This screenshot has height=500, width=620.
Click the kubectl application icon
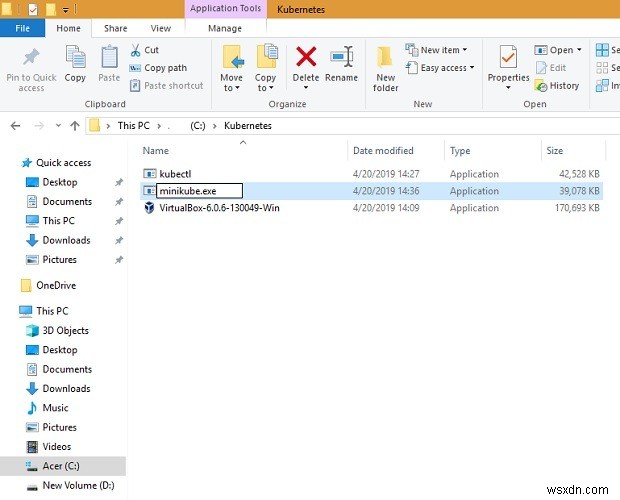pos(149,174)
